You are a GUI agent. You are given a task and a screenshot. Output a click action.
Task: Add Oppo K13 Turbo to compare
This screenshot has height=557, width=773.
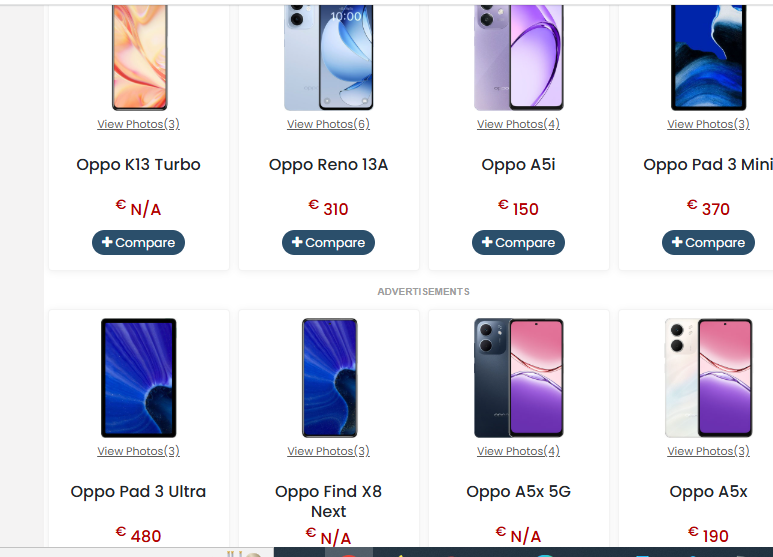pos(139,243)
